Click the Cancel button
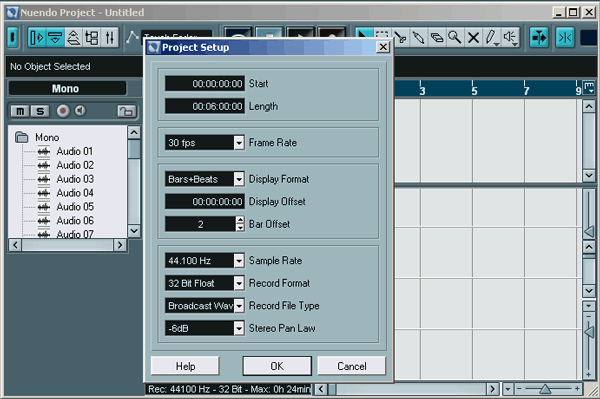600x399 pixels. pyautogui.click(x=352, y=366)
